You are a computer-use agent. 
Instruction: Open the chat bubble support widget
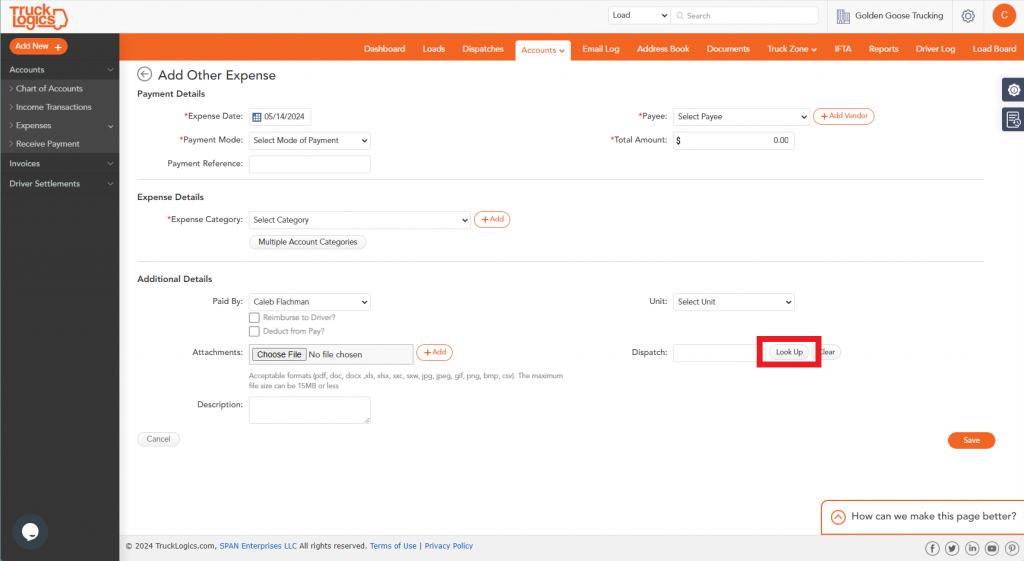coord(30,532)
